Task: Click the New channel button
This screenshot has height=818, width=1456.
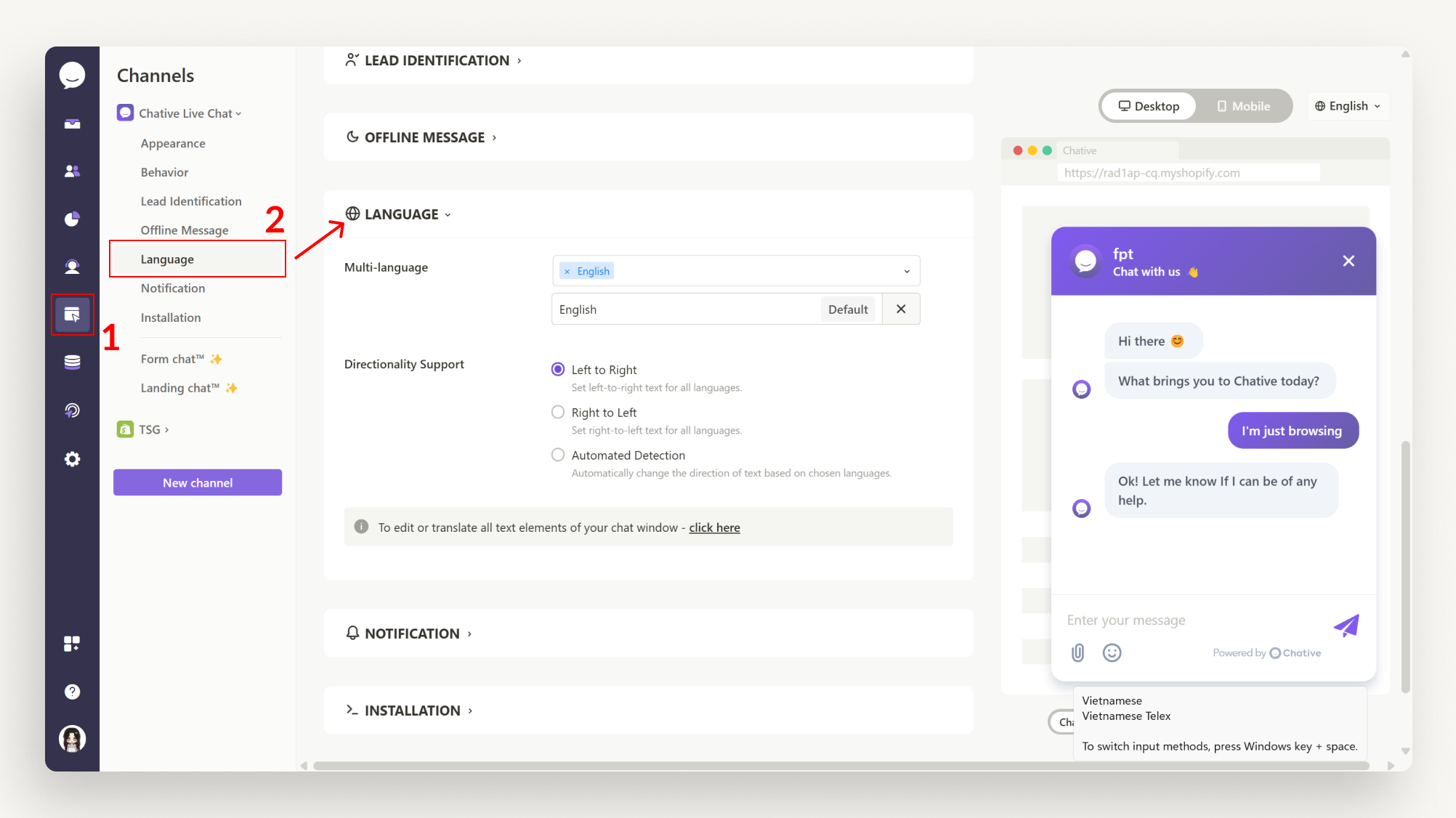Action: click(198, 482)
